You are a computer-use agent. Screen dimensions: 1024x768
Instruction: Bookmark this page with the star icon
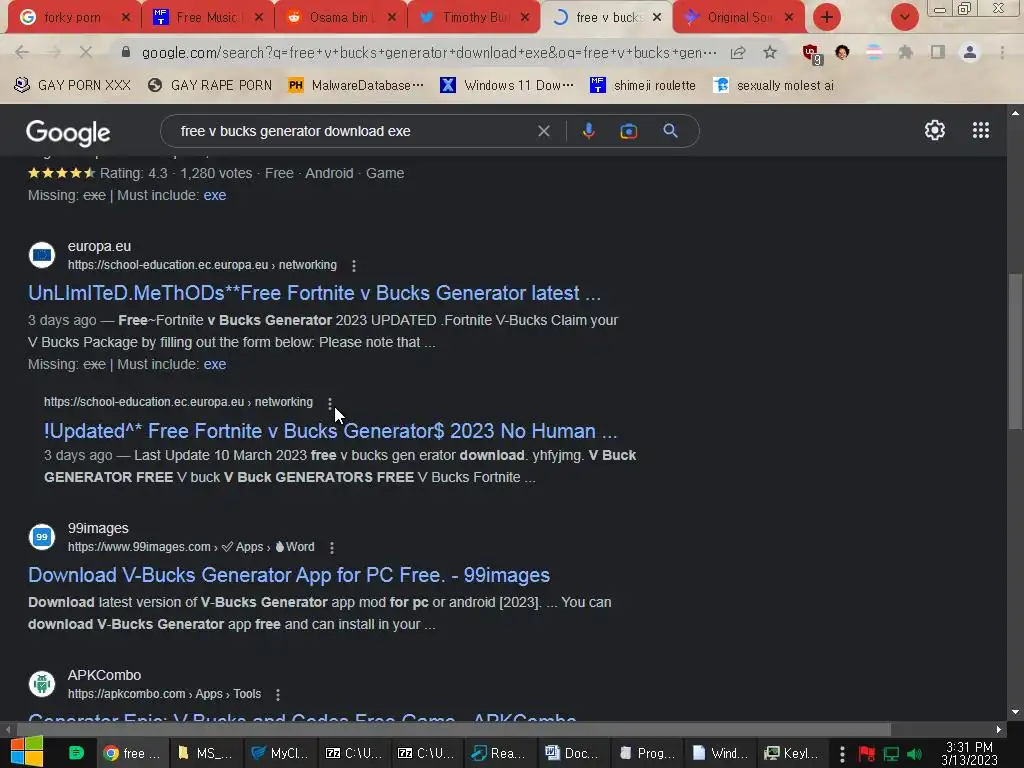(x=770, y=52)
